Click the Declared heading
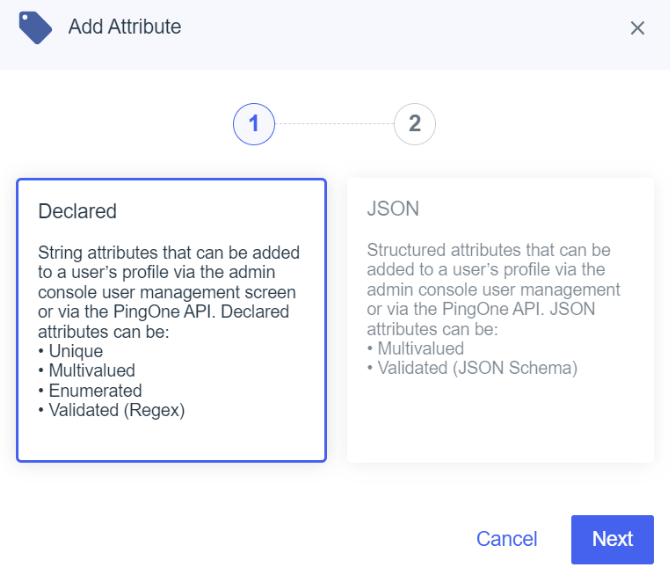Screen dimensions: 670x571 pyautogui.click(x=77, y=211)
